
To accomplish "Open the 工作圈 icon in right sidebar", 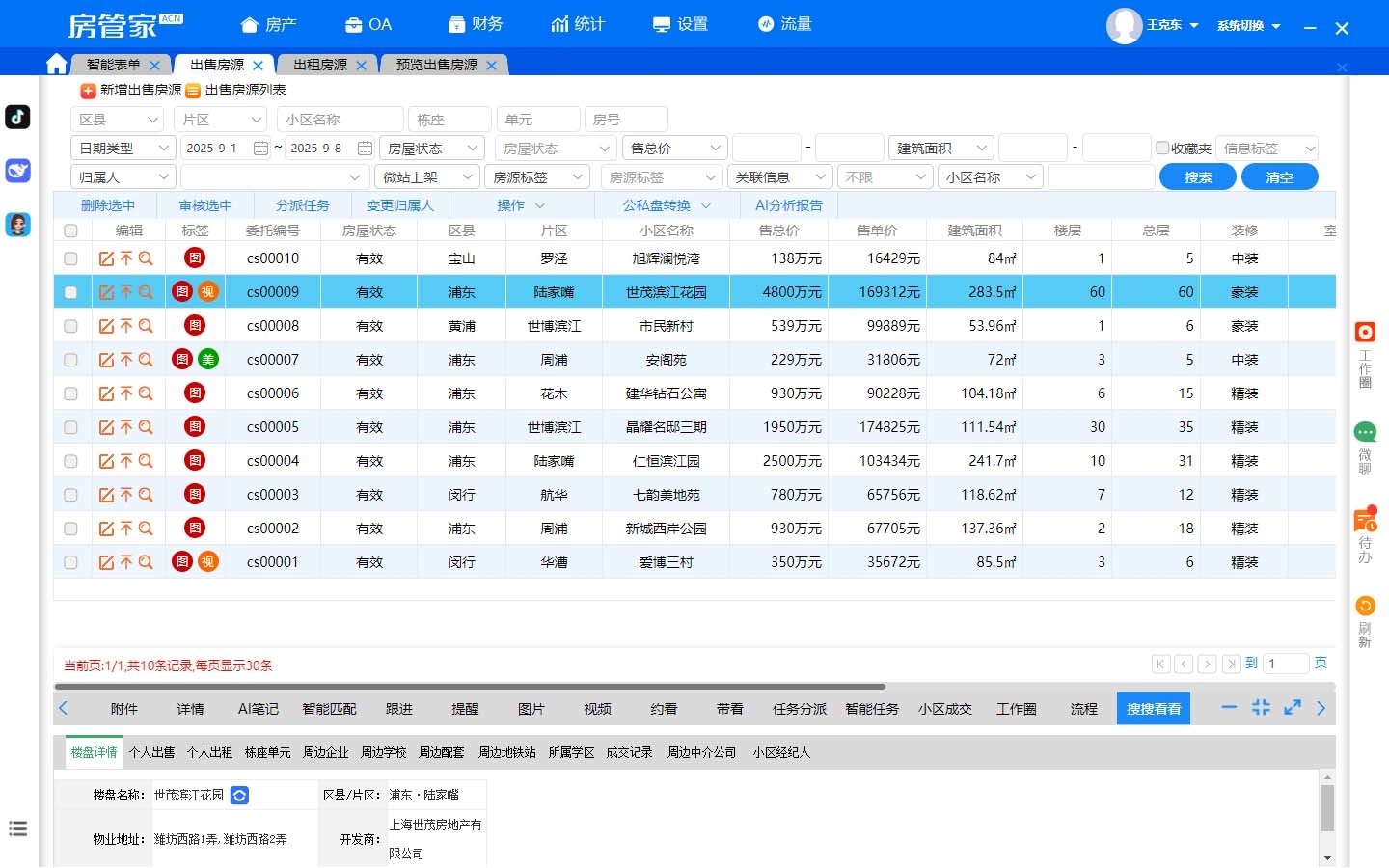I will click(1365, 333).
